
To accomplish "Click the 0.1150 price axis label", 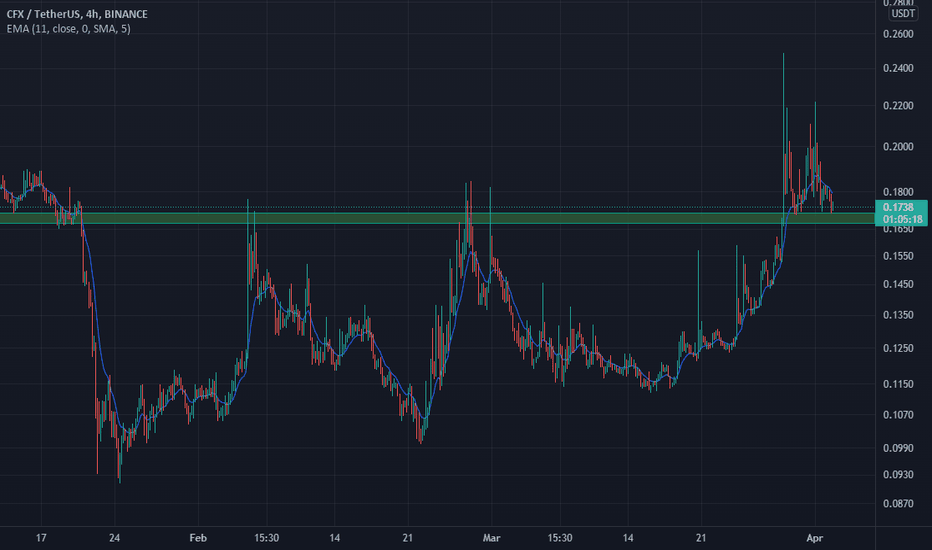I will pyautogui.click(x=898, y=384).
